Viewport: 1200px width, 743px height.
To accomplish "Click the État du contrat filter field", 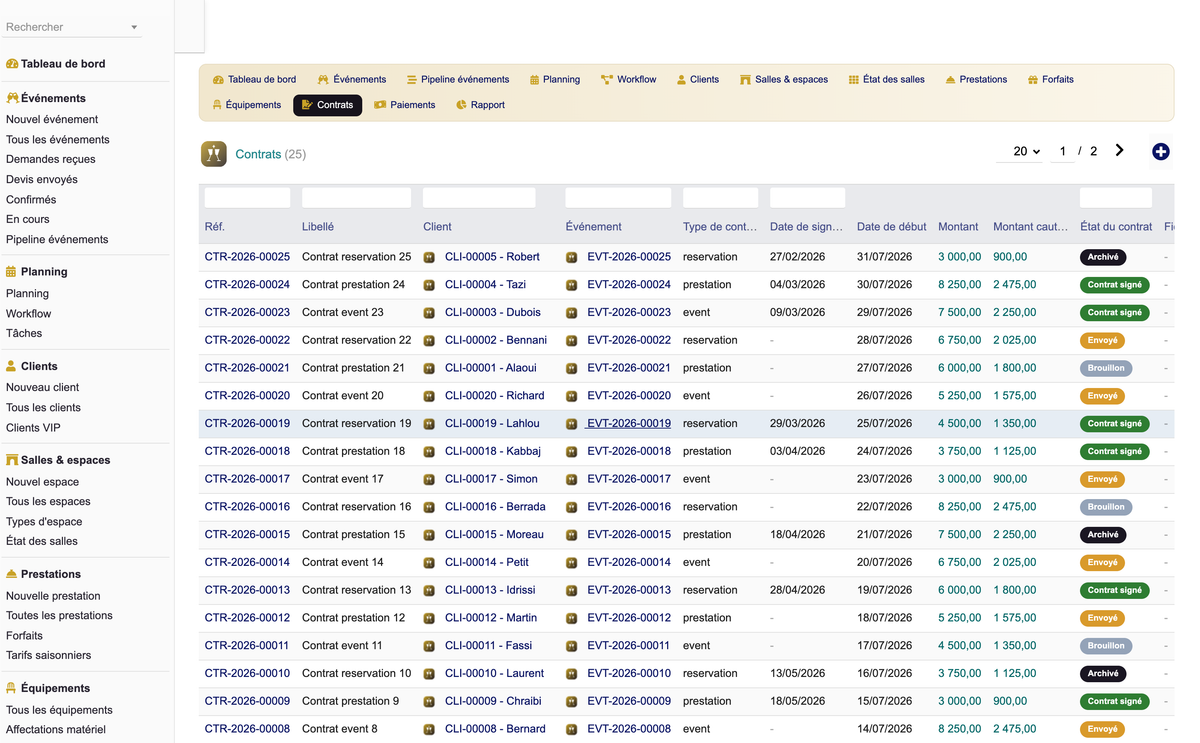I will point(1116,198).
